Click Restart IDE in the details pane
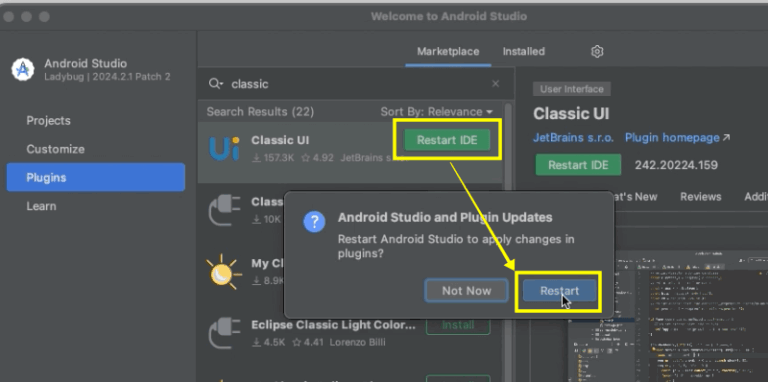The height and width of the screenshot is (382, 768). 578,165
